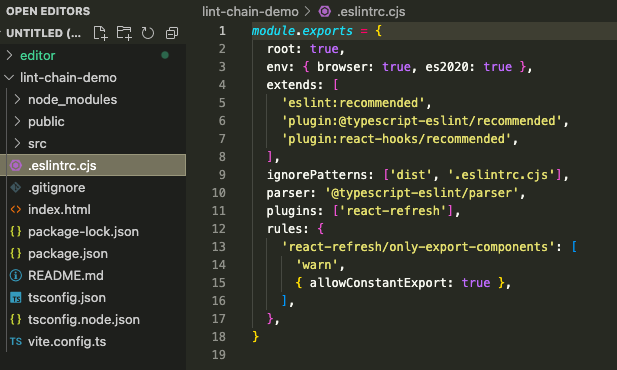617x370 pixels.
Task: Open index.html from the explorer
Action: coord(59,209)
